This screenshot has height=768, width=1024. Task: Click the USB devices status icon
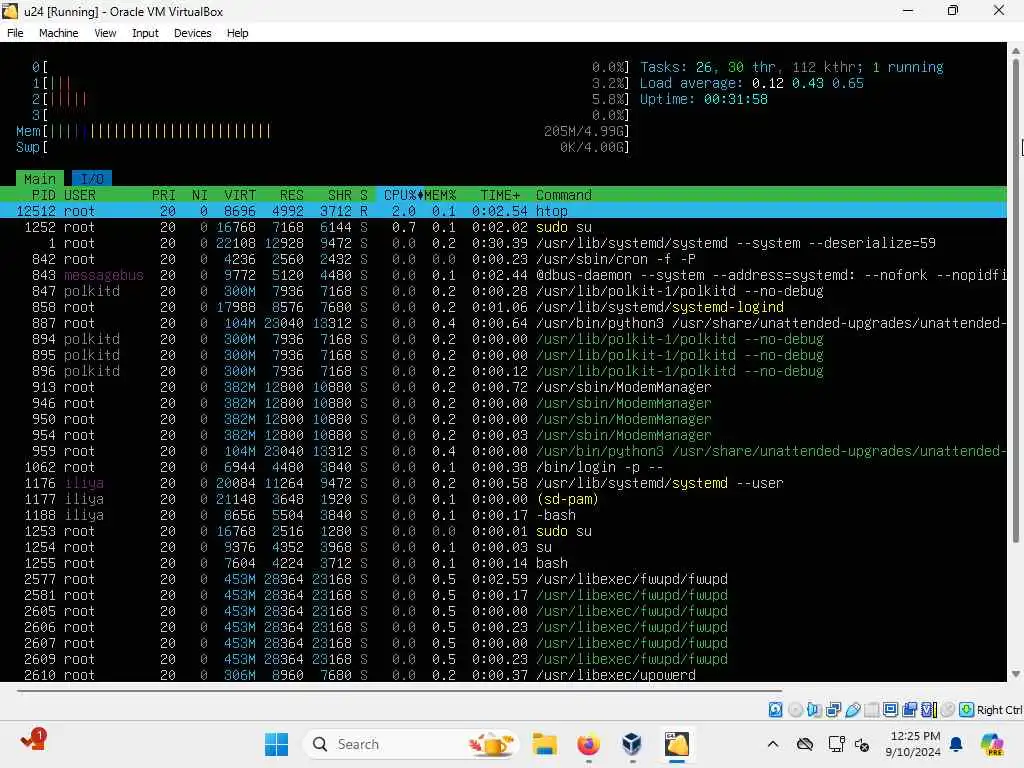[x=852, y=710]
